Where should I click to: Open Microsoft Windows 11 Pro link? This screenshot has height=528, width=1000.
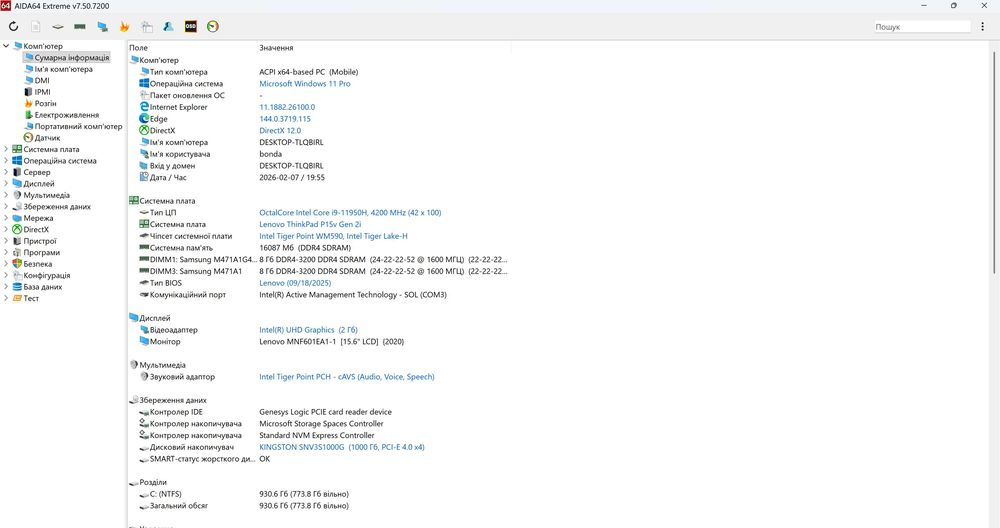click(x=305, y=84)
